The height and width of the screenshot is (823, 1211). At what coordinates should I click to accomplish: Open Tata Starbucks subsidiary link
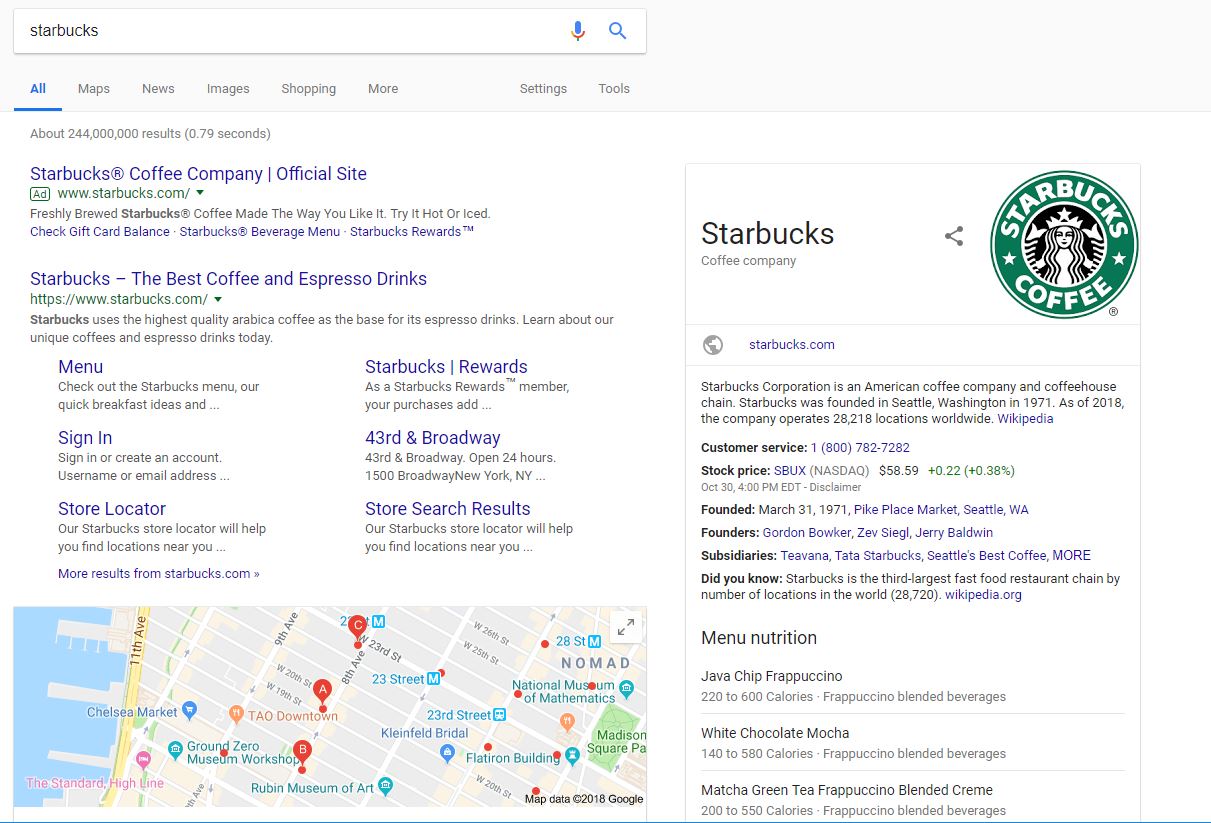878,556
